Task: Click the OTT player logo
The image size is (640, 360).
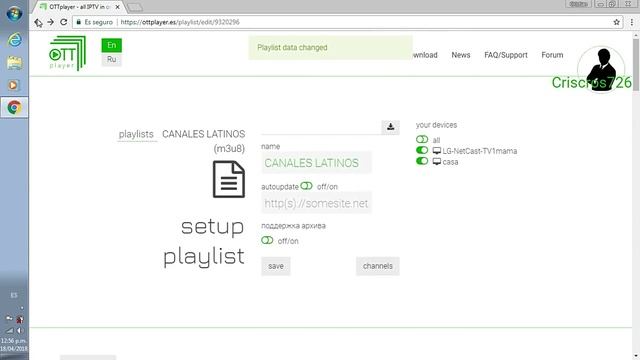Action: point(67,53)
